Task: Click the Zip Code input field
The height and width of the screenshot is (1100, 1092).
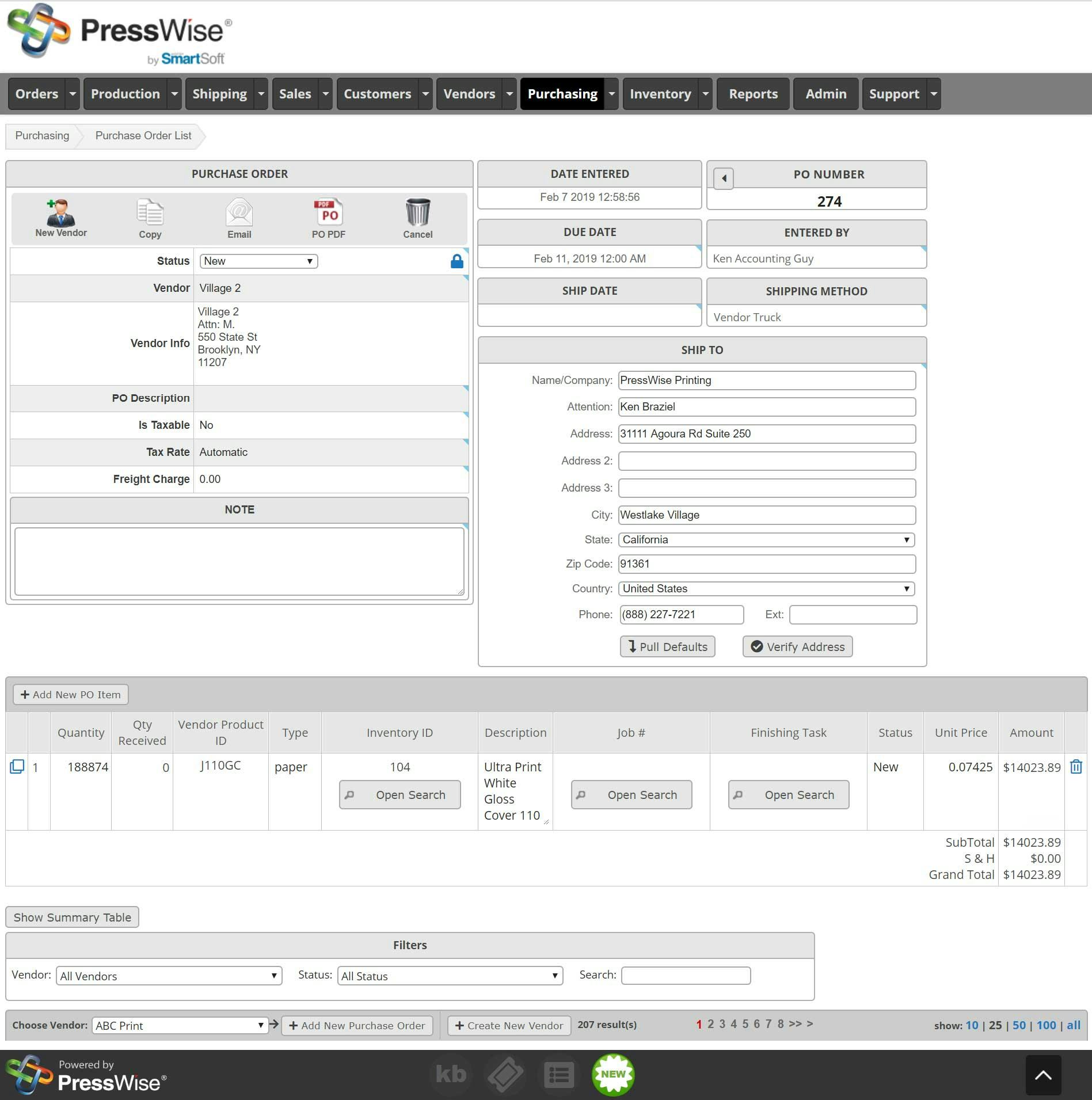Action: coord(767,564)
